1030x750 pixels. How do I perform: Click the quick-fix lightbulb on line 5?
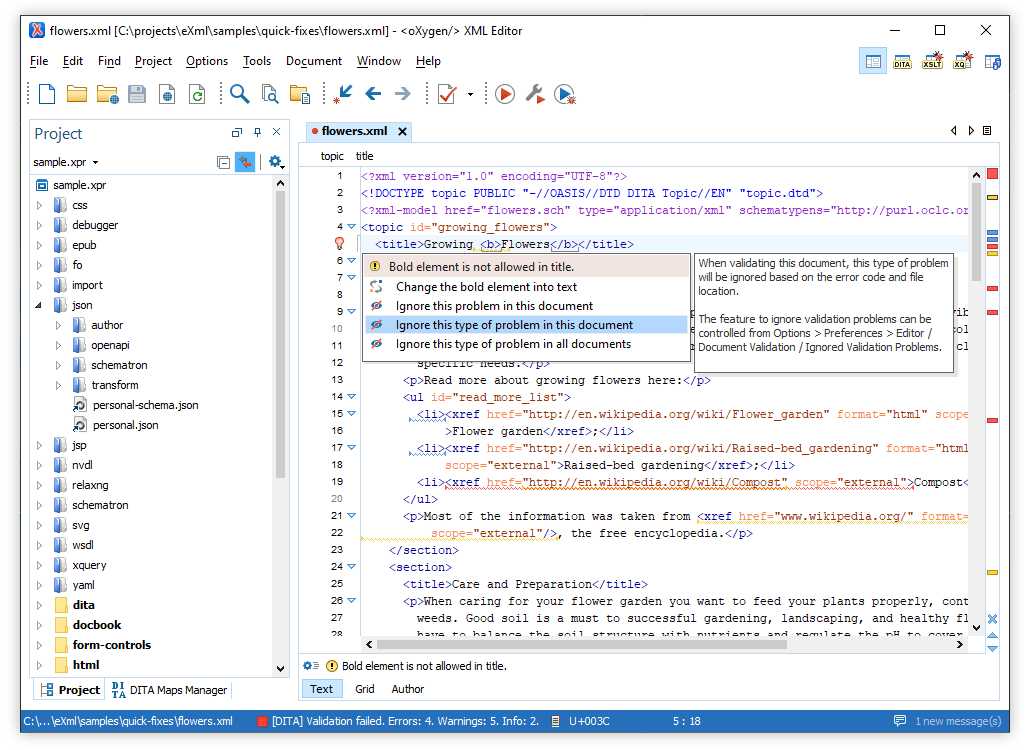coord(340,244)
